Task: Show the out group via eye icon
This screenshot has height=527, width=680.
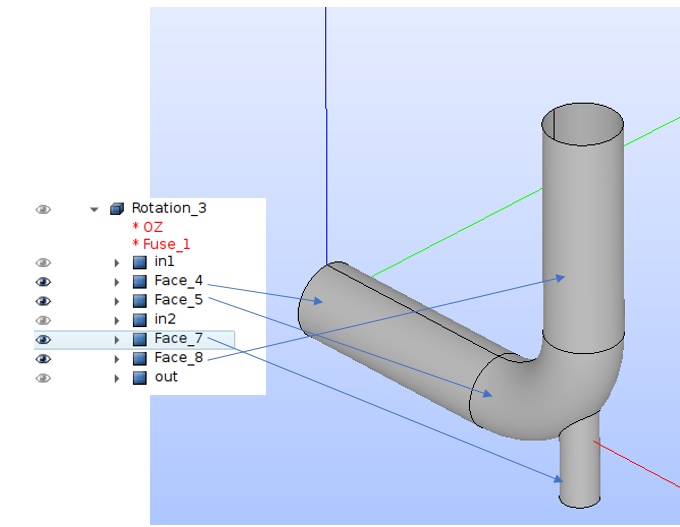Action: [43, 378]
